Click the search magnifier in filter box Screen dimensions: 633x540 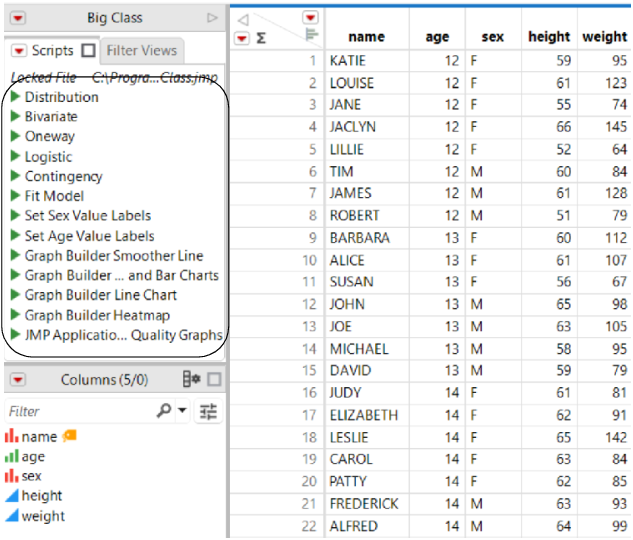click(163, 410)
